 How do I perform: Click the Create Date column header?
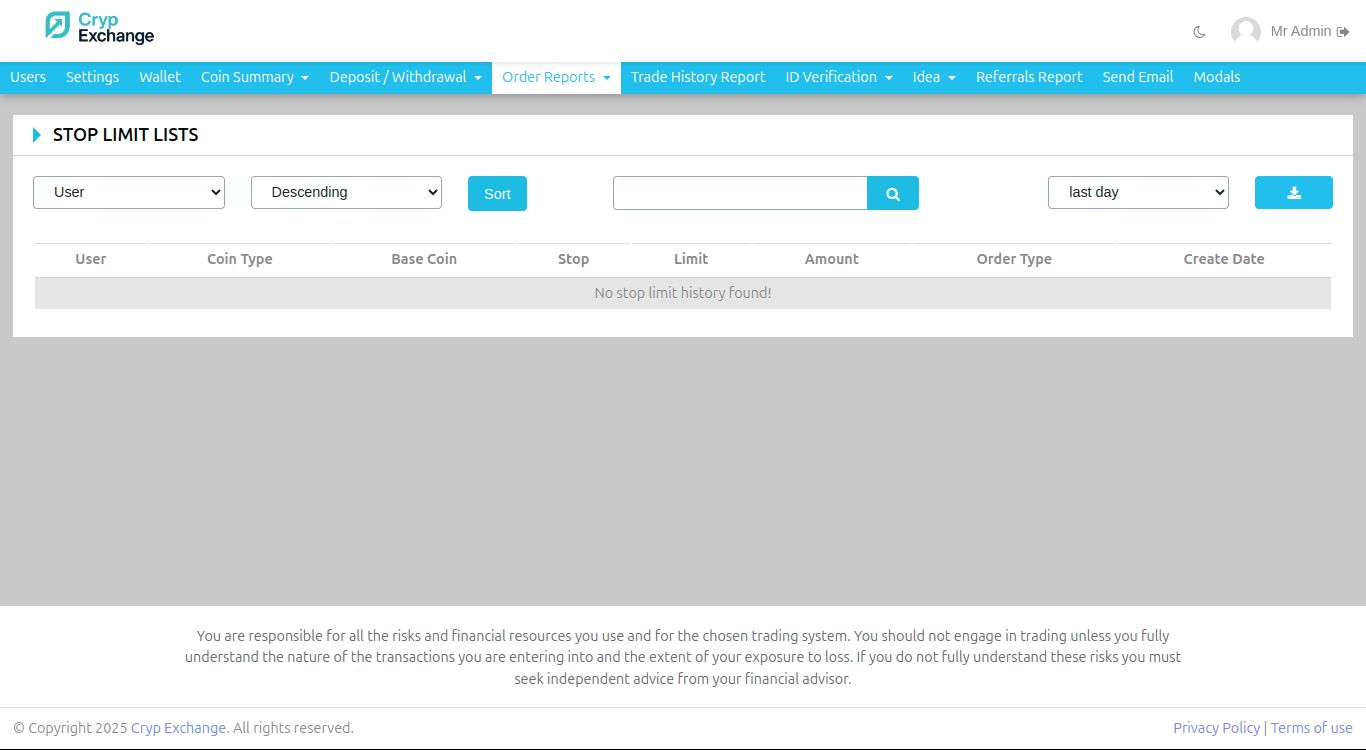(1224, 259)
